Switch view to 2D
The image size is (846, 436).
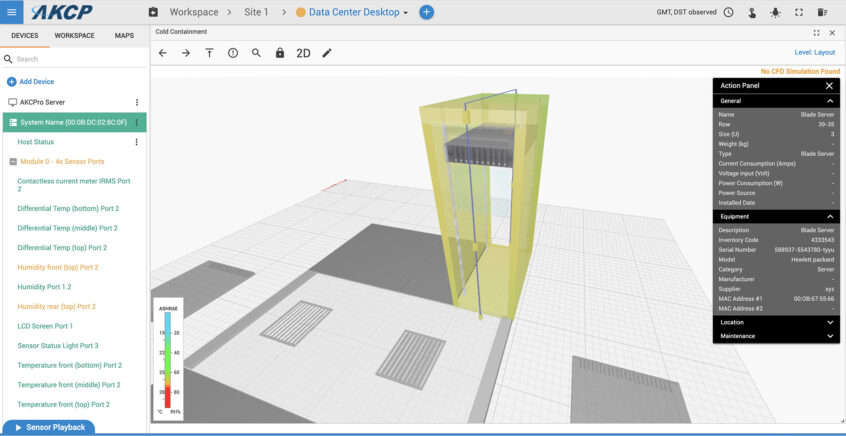(303, 53)
